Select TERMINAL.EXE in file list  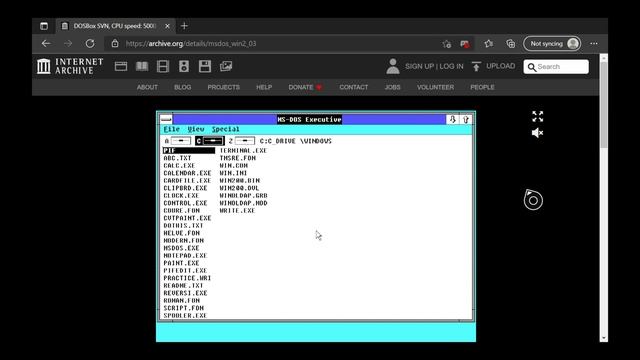(x=243, y=151)
